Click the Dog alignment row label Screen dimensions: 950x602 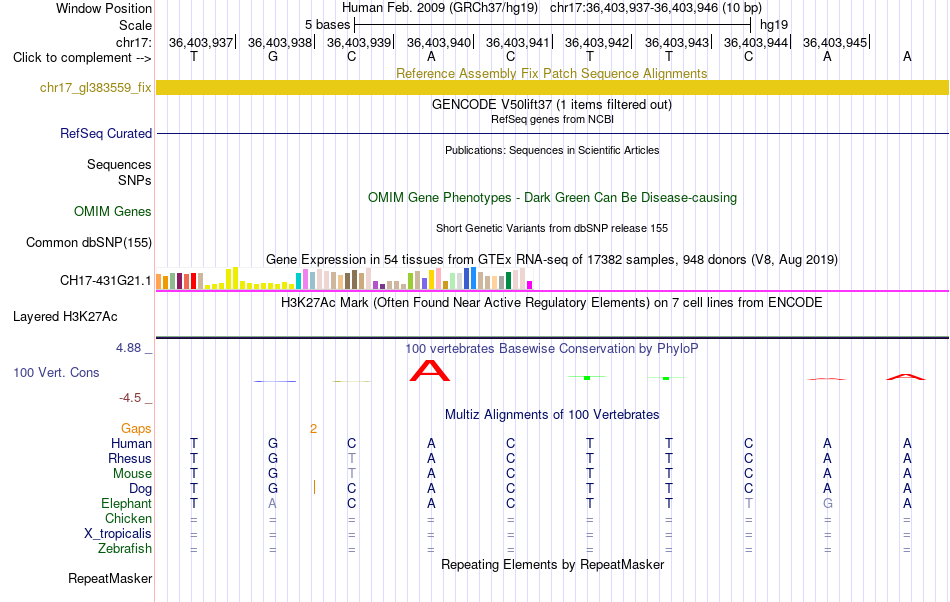[x=140, y=488]
